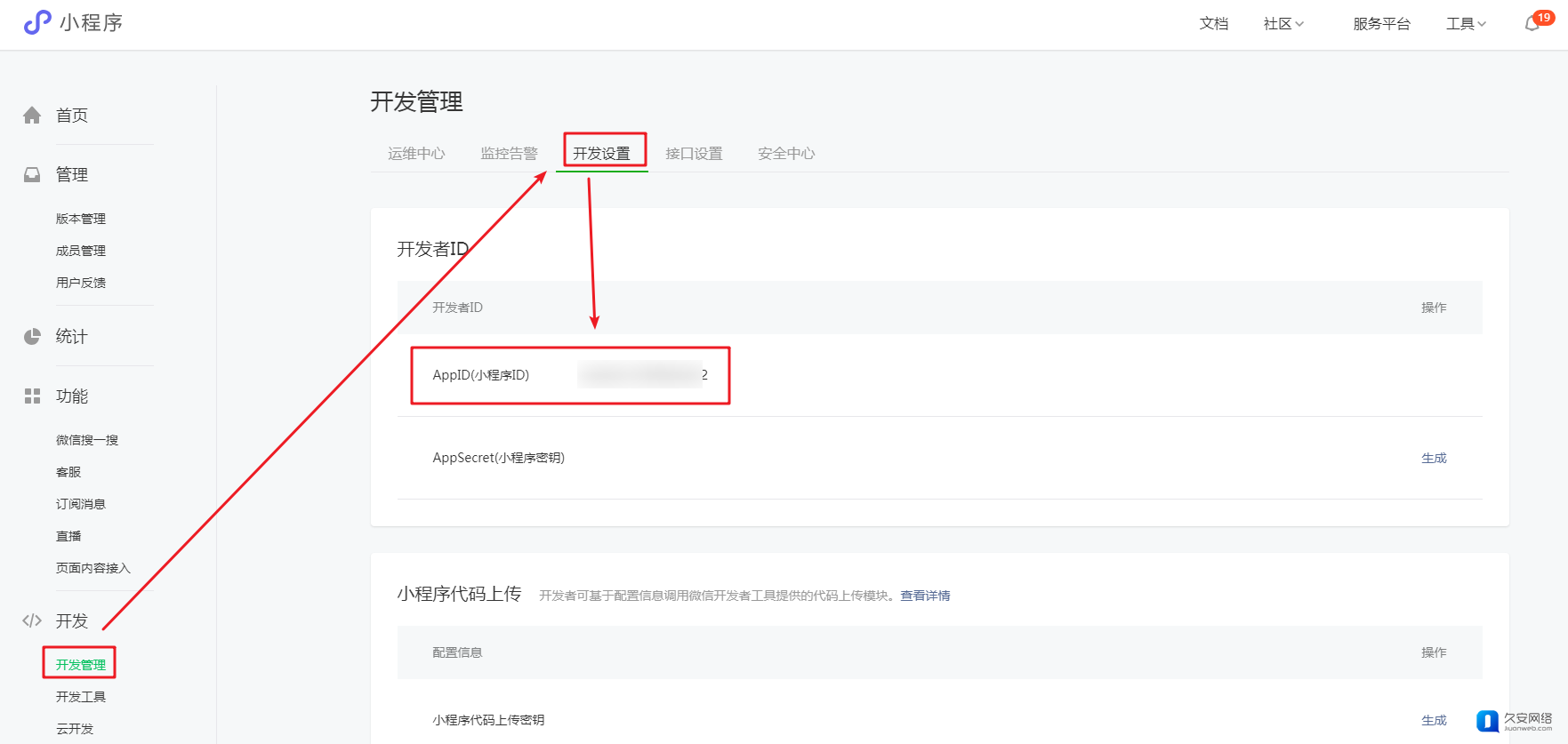Expand the 社区 dropdown menu
This screenshot has height=744, width=1568.
coord(1283,24)
